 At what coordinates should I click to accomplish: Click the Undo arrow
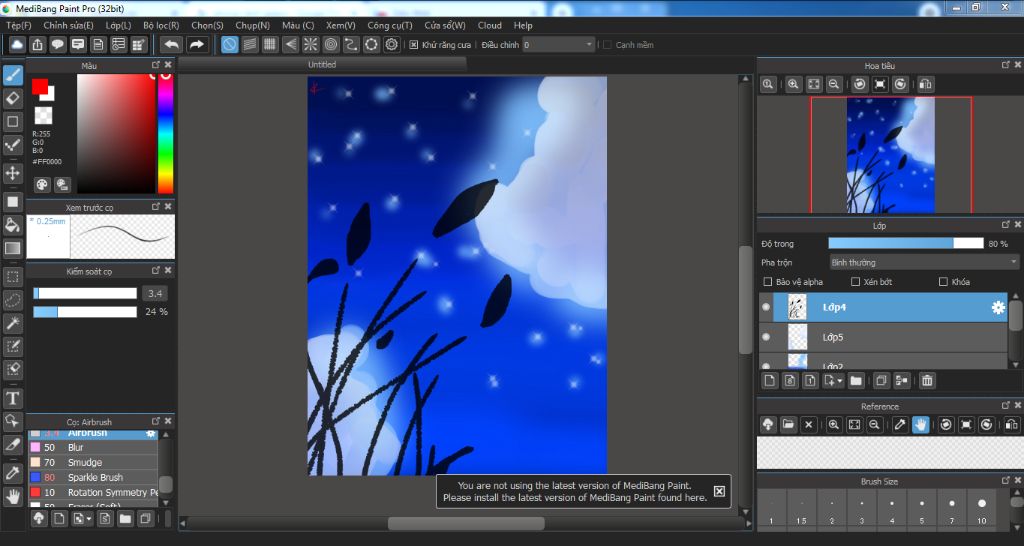coord(172,44)
